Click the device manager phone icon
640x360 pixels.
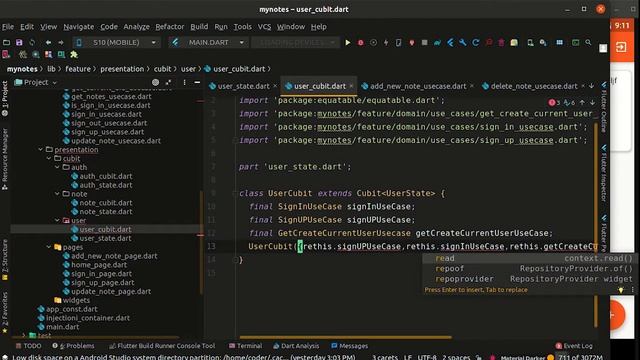pyautogui.click(x=530, y=42)
